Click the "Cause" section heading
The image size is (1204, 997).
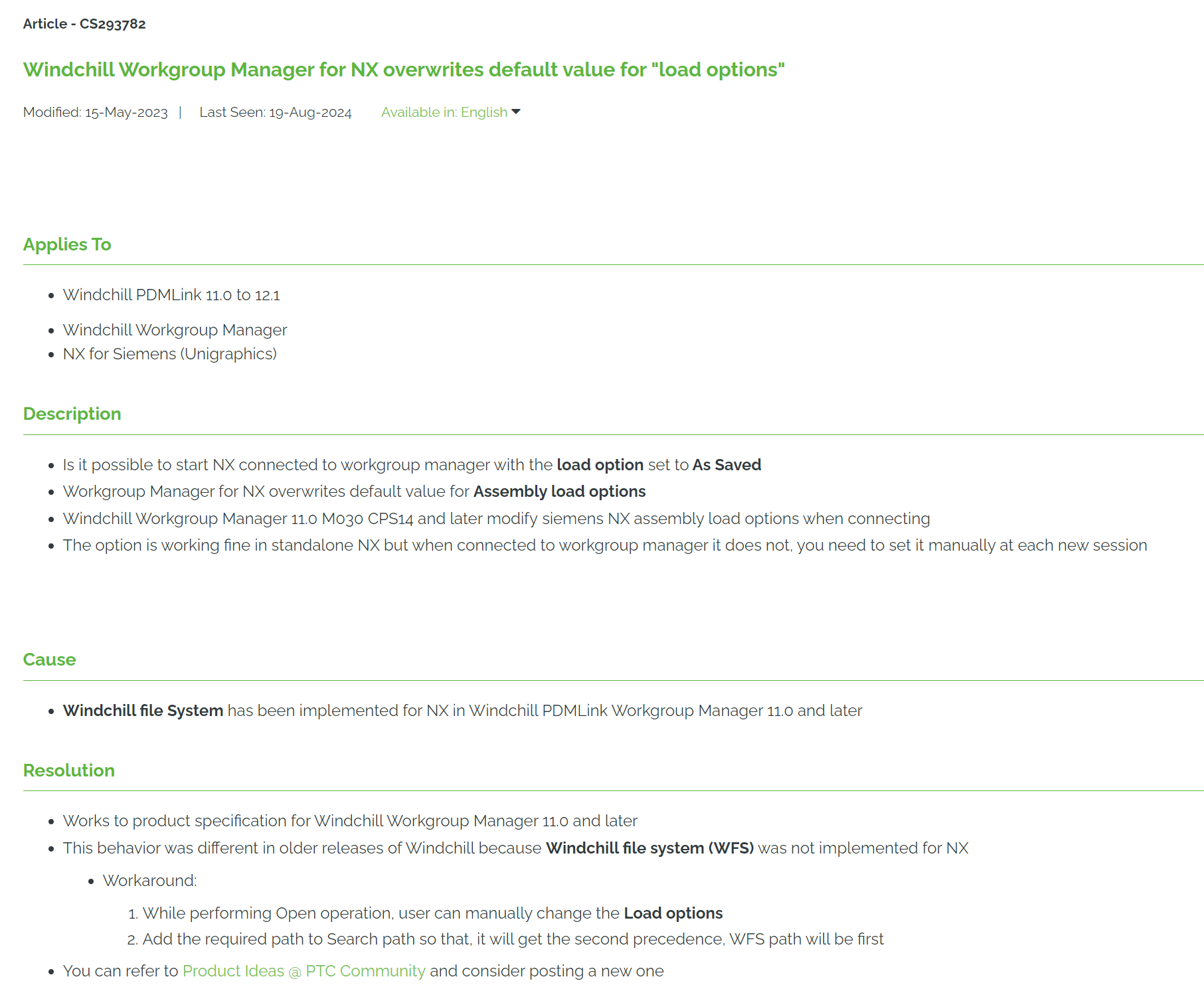(x=49, y=660)
